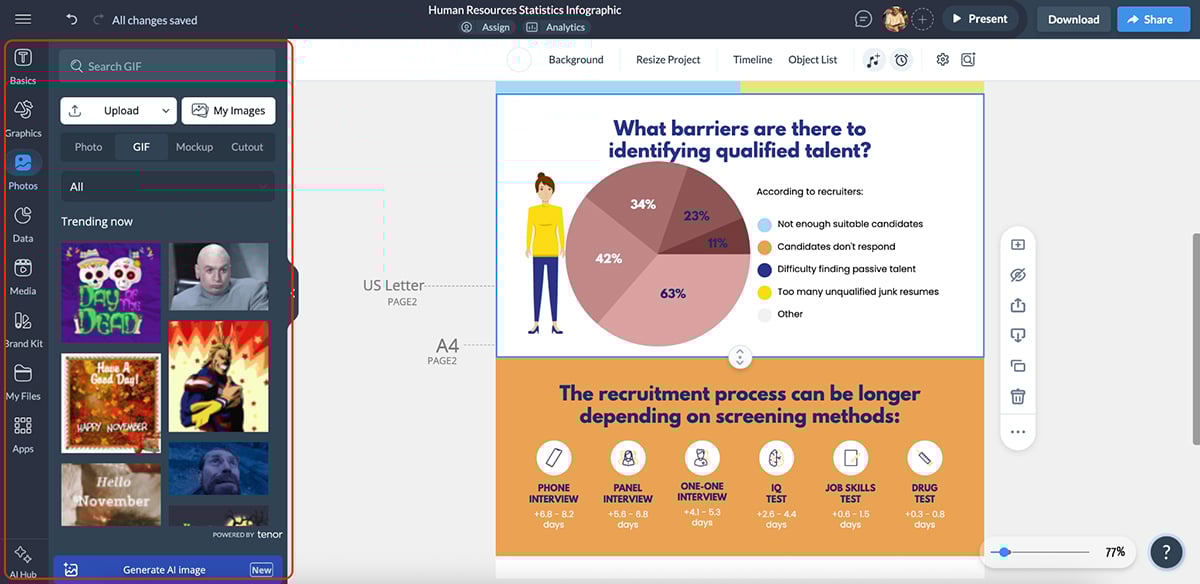Toggle block visibility with eye icon

coord(1018,275)
